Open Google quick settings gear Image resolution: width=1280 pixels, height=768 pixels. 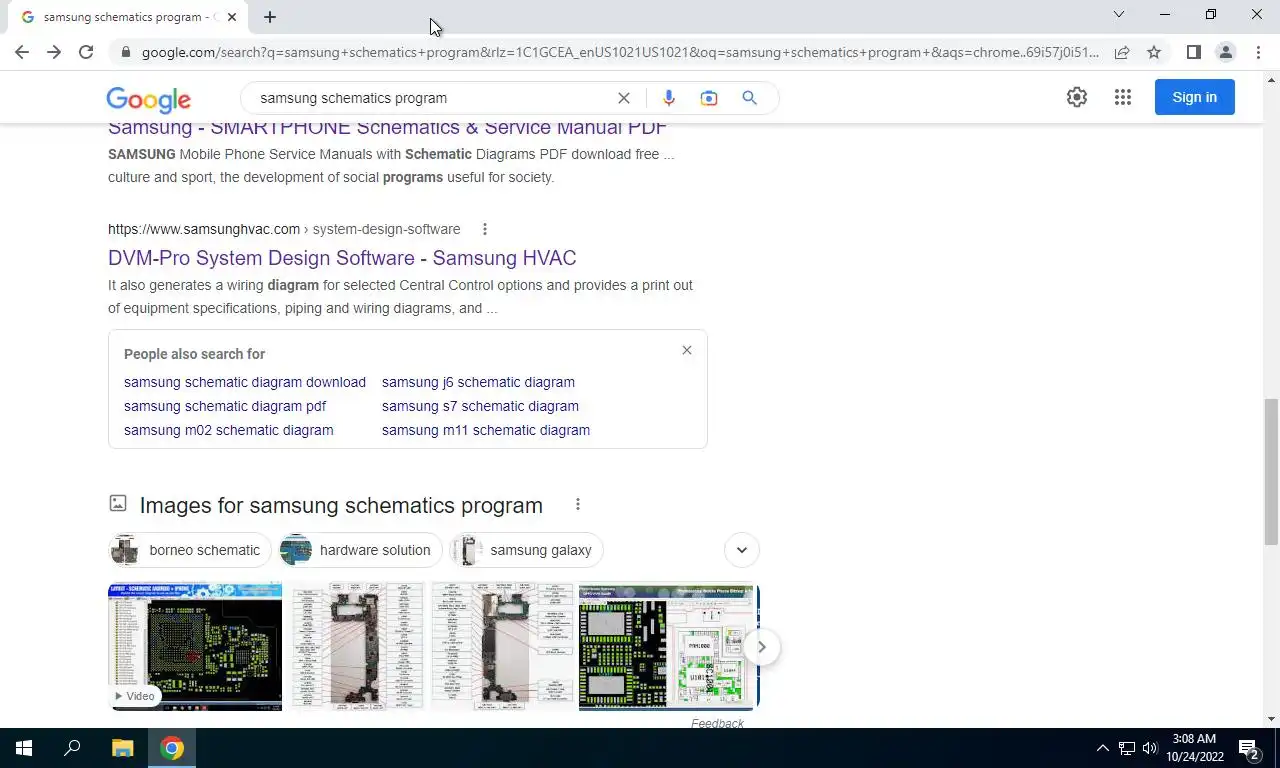[1077, 97]
